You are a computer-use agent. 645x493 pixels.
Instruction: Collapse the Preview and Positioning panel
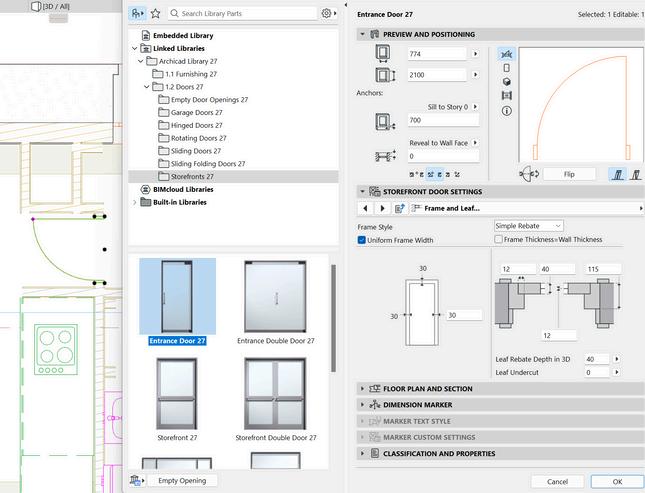click(362, 34)
